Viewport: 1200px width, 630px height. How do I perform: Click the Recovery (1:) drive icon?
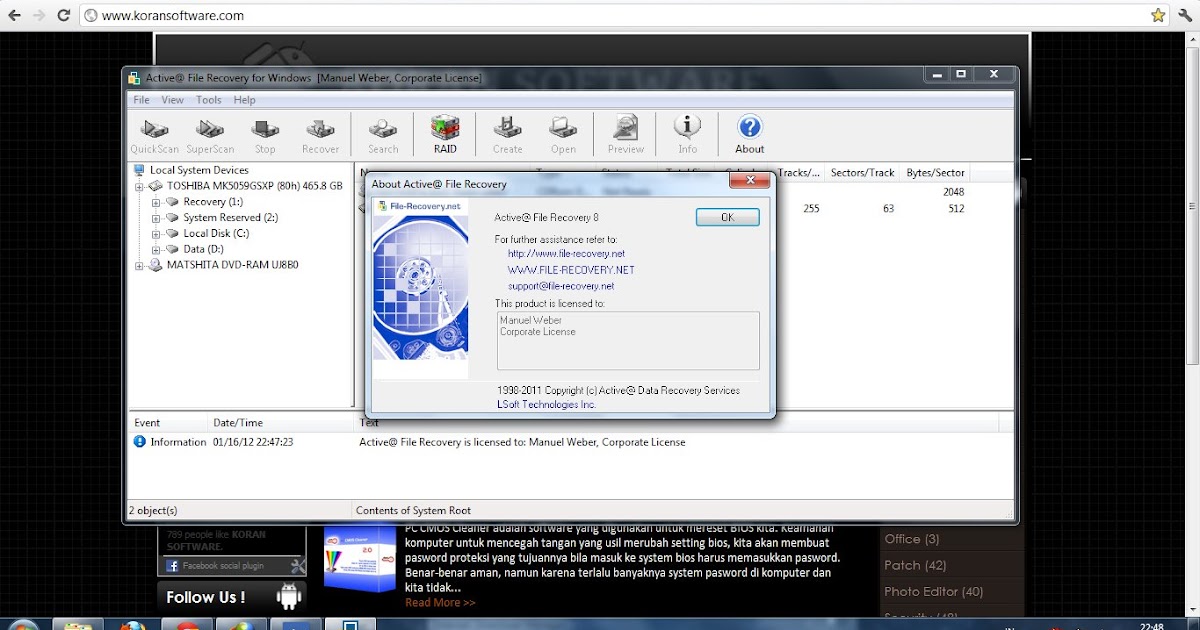click(x=172, y=202)
